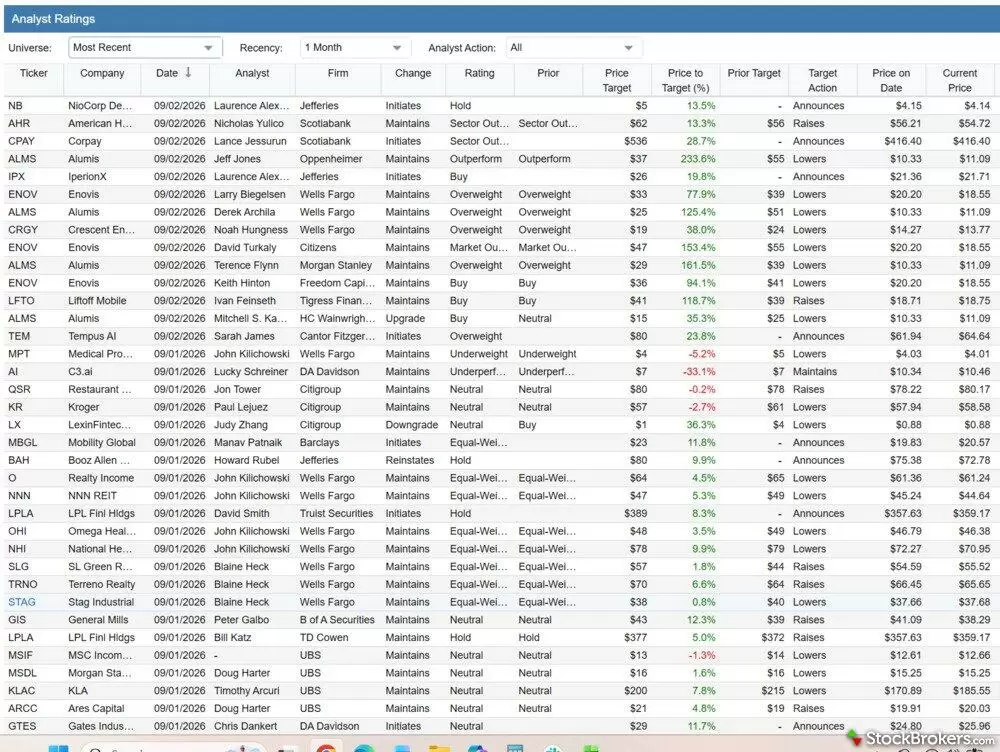Click the $536 price target cell
The width and height of the screenshot is (1000, 752).
tap(635, 141)
